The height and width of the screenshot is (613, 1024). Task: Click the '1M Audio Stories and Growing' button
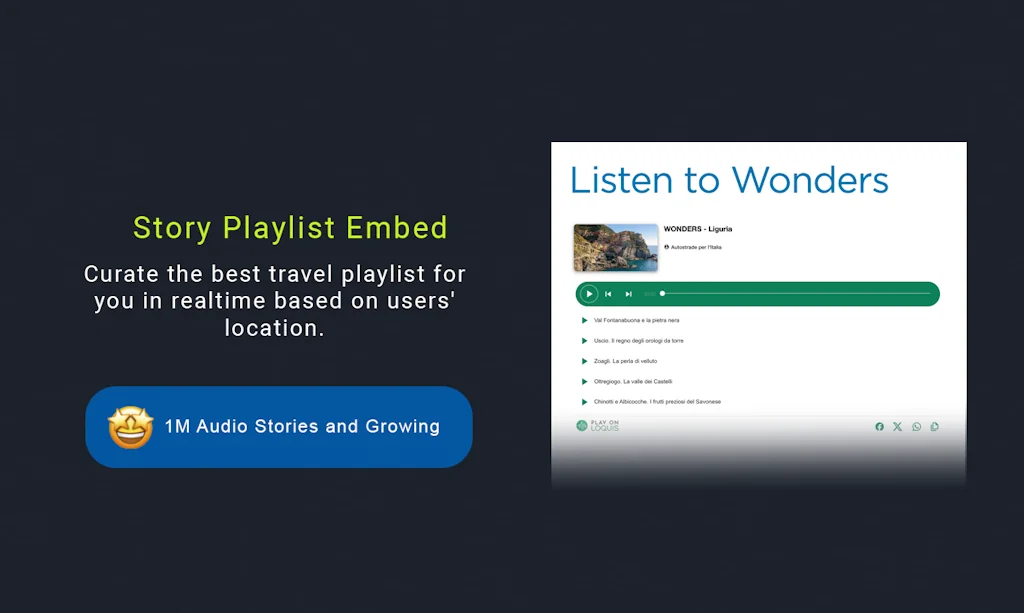click(278, 427)
